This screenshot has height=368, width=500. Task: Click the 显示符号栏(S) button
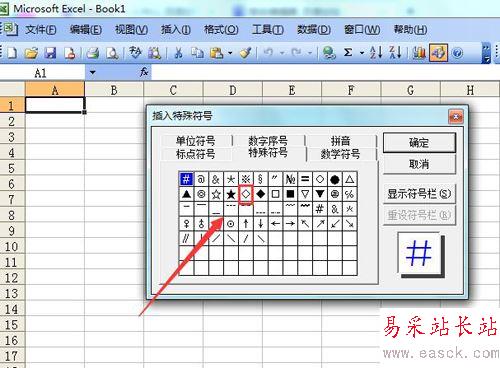click(419, 194)
